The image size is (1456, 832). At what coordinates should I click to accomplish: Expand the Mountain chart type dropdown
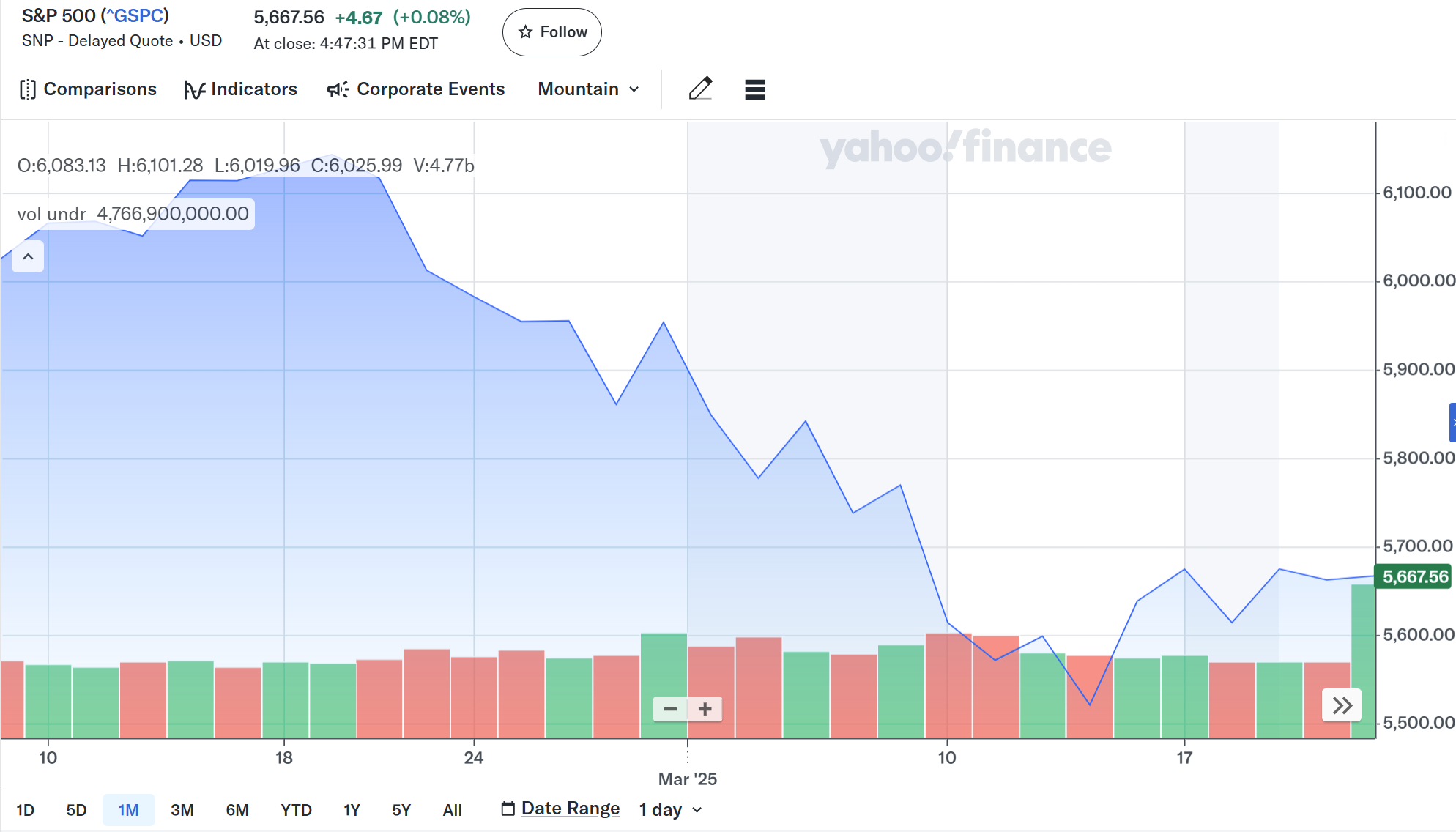click(589, 89)
